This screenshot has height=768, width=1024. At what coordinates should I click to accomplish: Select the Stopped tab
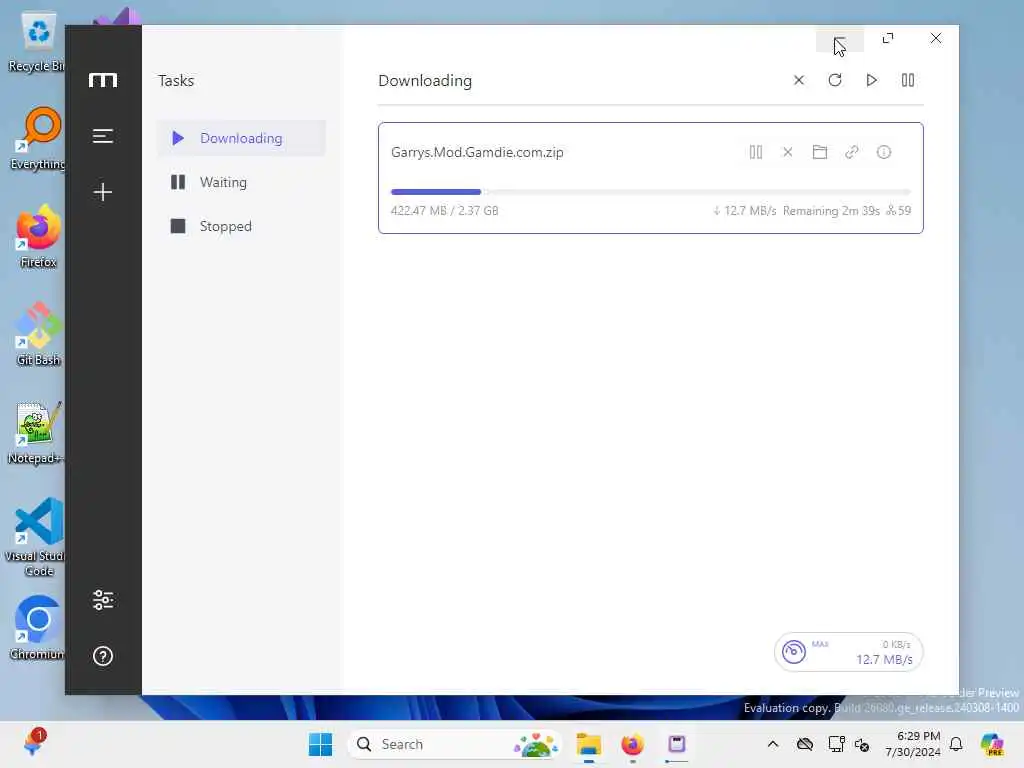(241, 226)
